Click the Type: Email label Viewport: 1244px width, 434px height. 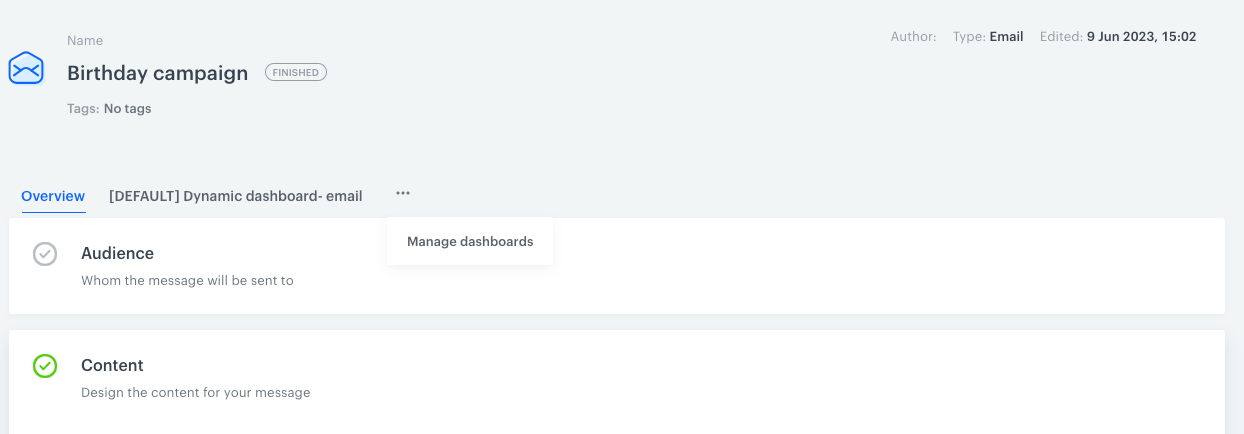(988, 36)
